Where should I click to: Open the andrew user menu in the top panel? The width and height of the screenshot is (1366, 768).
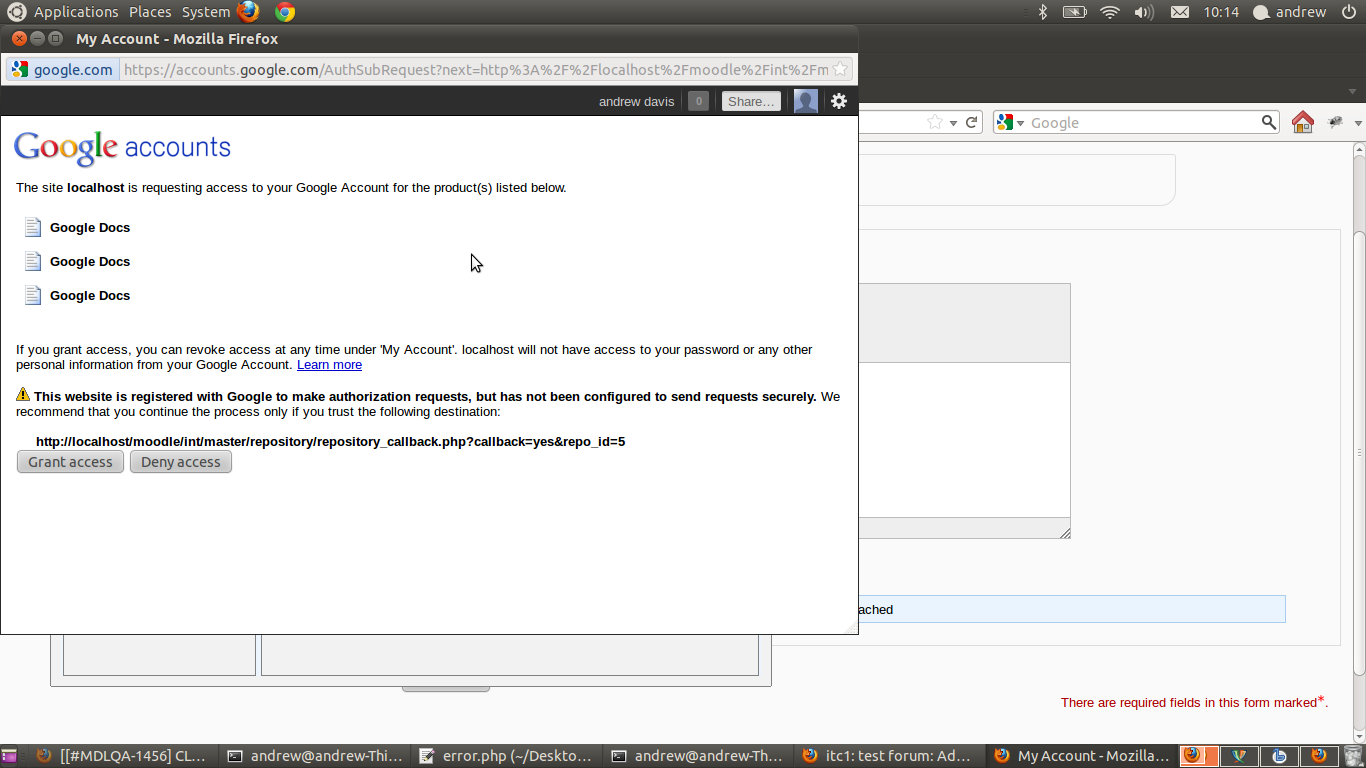(x=1290, y=12)
